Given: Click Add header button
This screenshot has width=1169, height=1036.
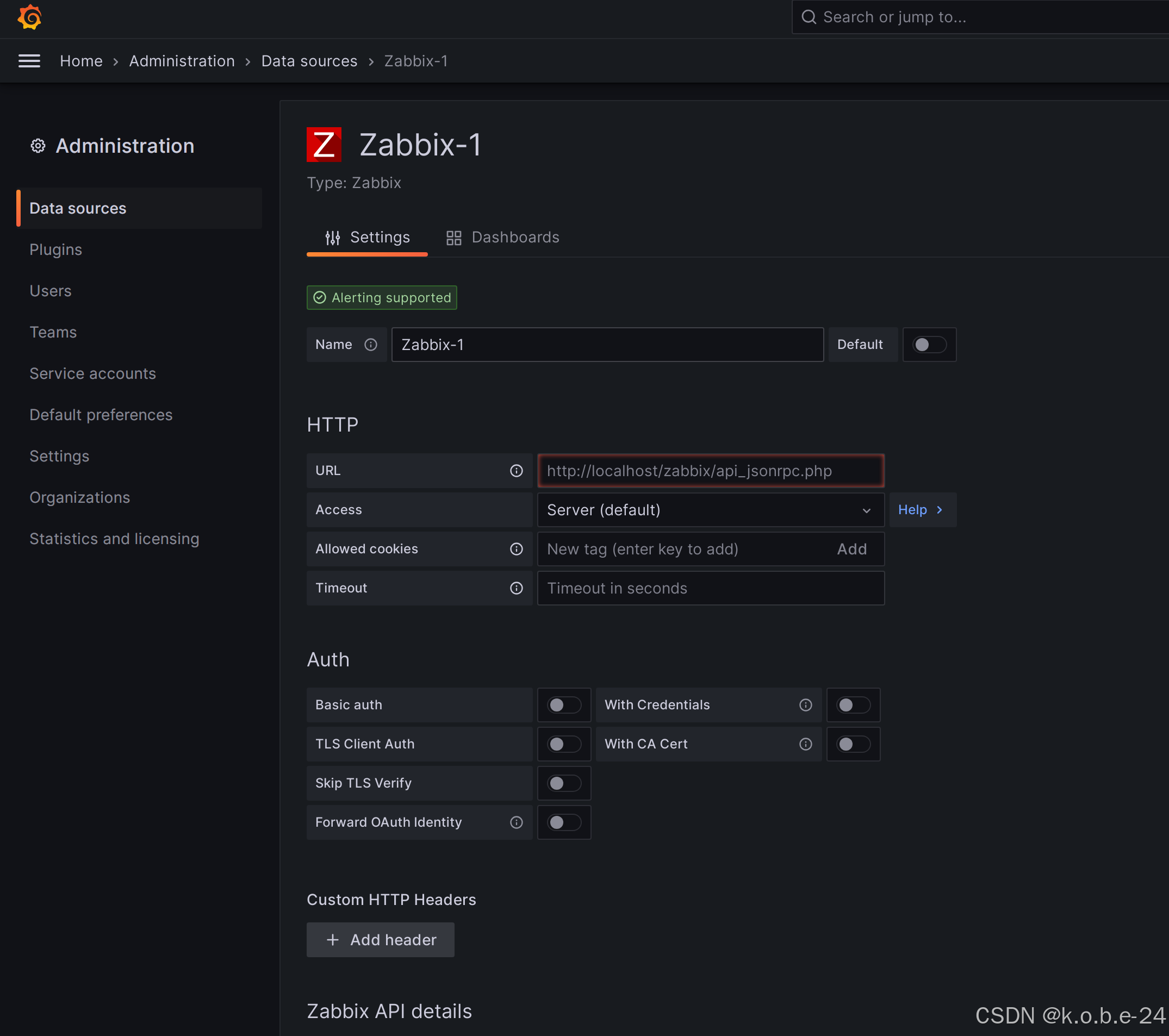Looking at the screenshot, I should point(380,940).
